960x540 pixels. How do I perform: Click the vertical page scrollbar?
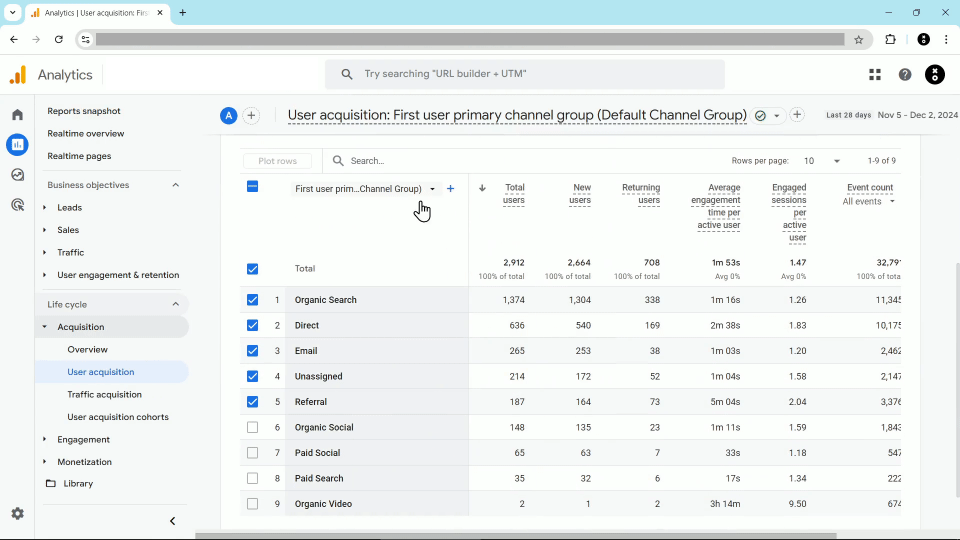[x=957, y=380]
